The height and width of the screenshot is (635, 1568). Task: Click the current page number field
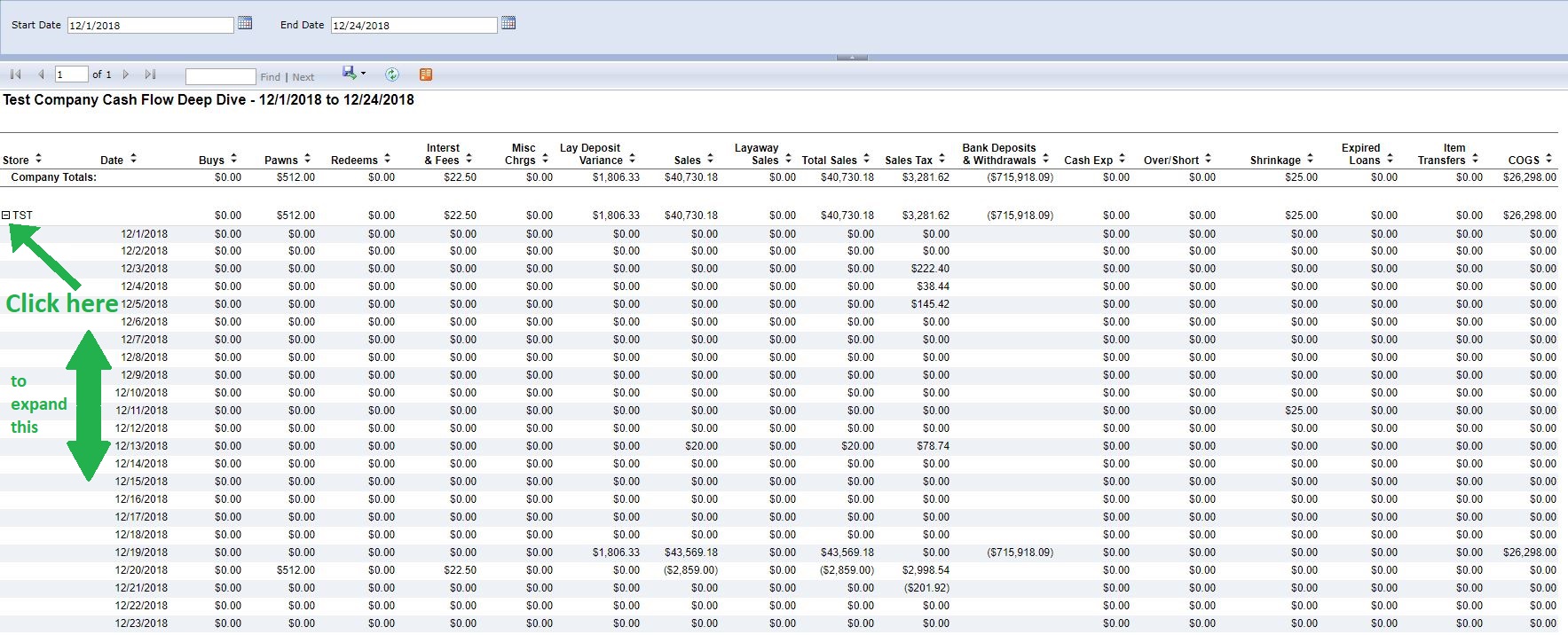(x=71, y=74)
